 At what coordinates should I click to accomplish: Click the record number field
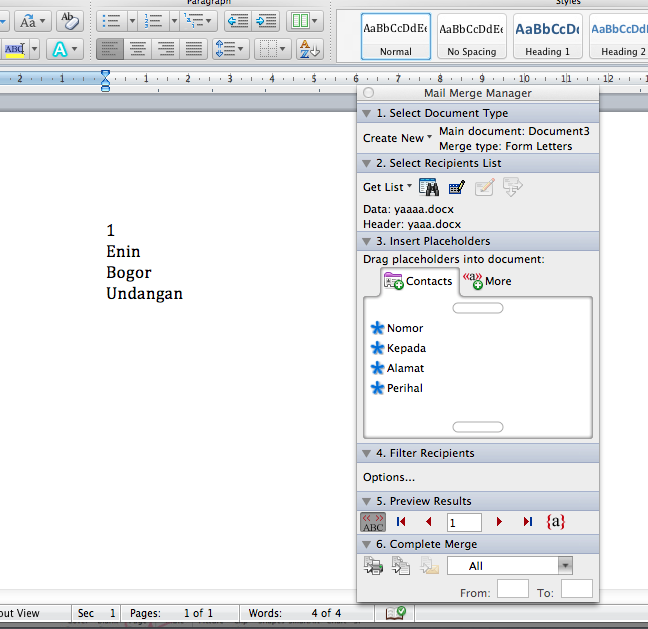click(x=464, y=522)
